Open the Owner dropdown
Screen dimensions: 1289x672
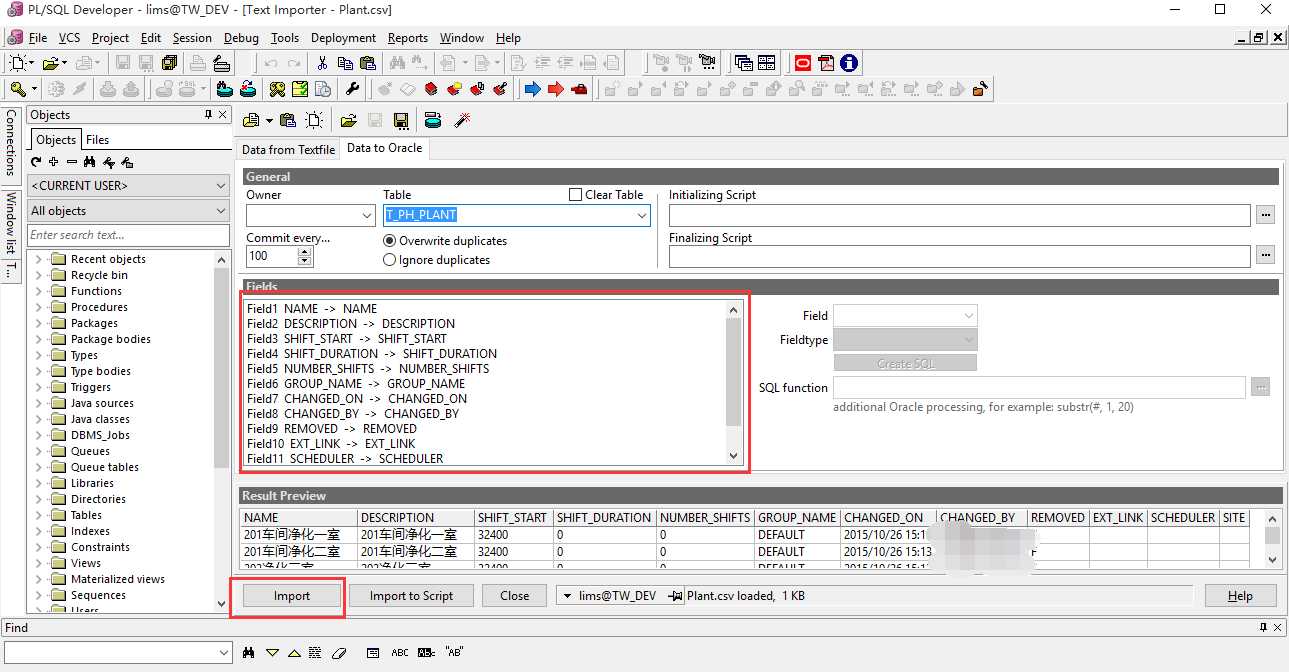coord(366,215)
